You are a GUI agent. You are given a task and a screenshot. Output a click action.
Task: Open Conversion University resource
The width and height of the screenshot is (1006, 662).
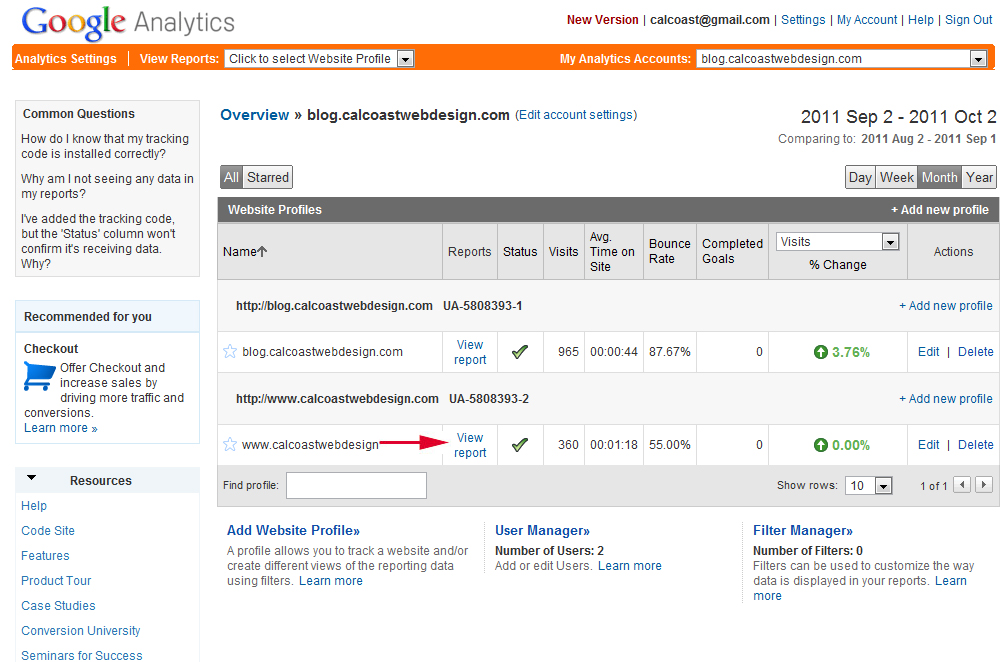(81, 631)
